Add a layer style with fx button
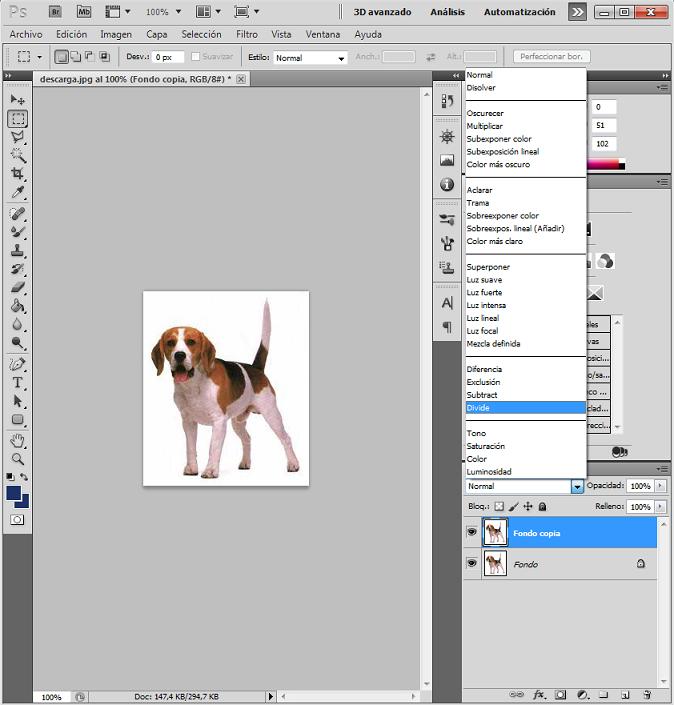This screenshot has height=705, width=674. click(x=539, y=695)
